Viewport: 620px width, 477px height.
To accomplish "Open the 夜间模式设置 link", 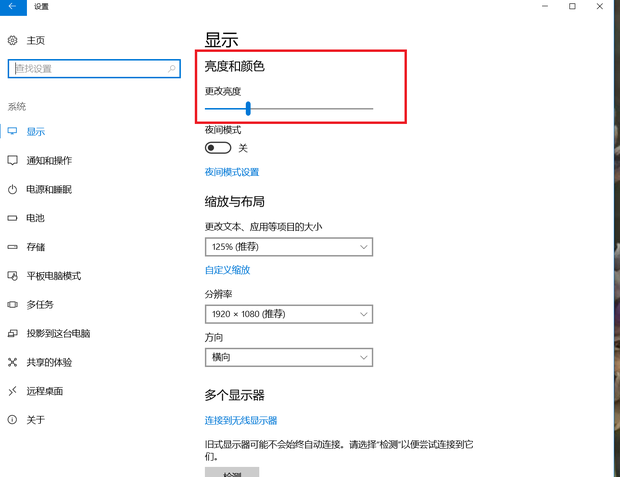I will tap(232, 172).
